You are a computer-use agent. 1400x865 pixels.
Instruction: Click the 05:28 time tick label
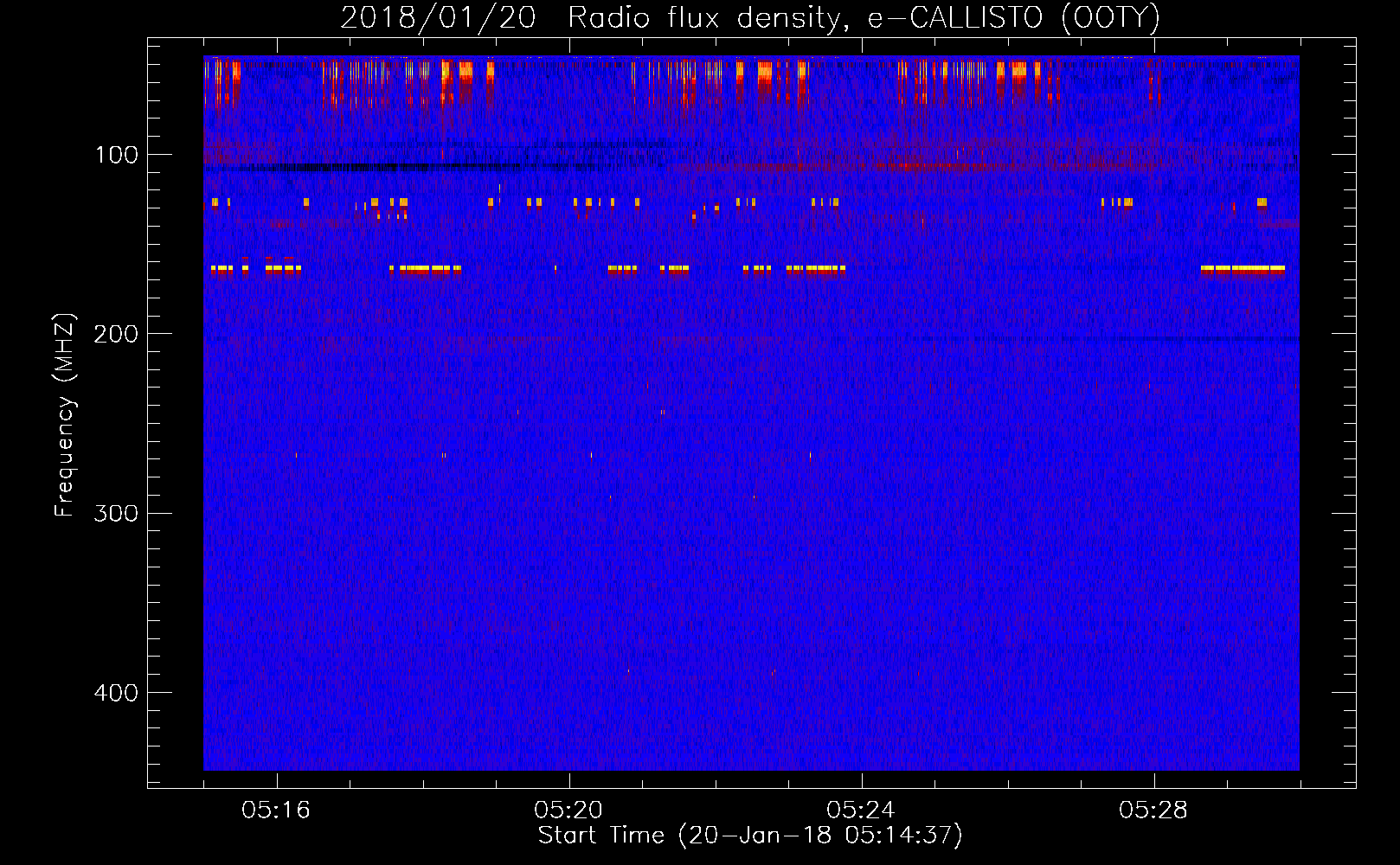click(x=1153, y=811)
